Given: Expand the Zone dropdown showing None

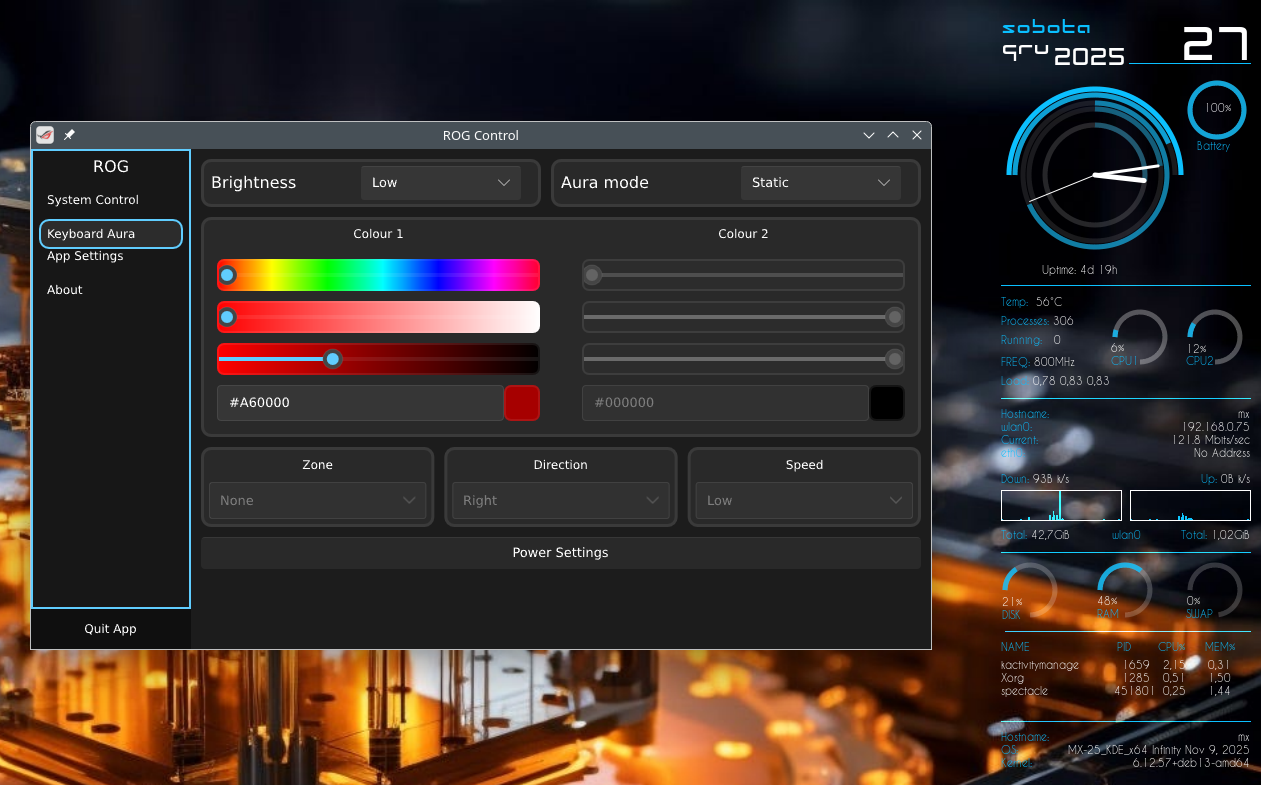Looking at the screenshot, I should tap(317, 501).
